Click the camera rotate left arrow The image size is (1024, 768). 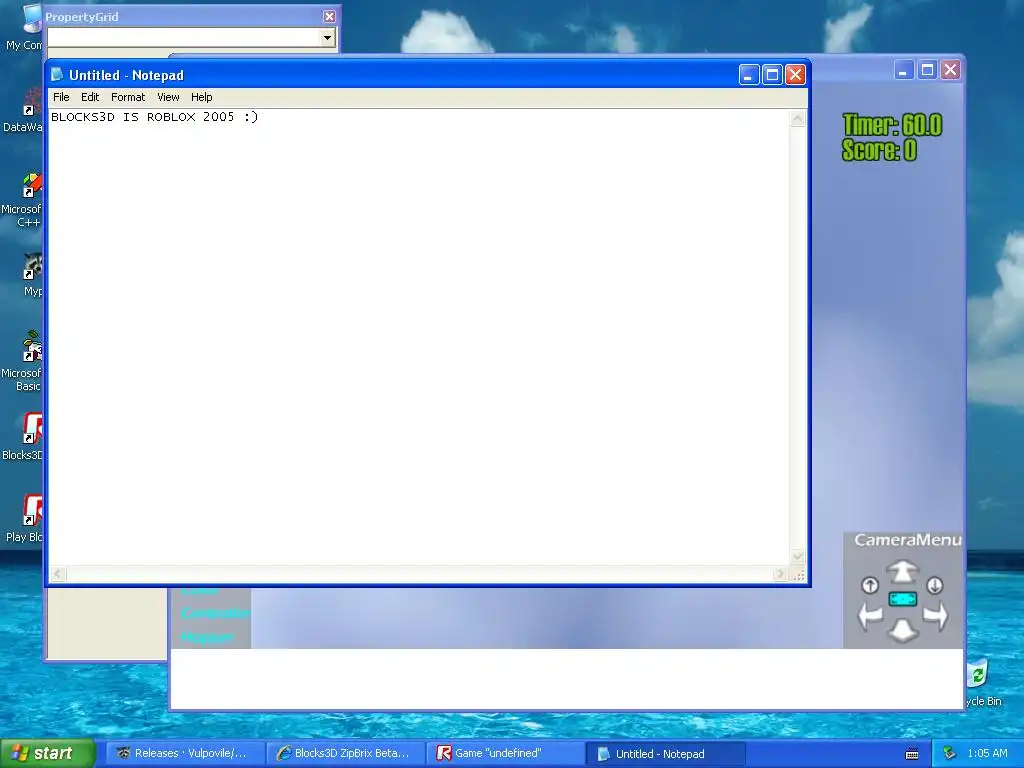tap(870, 615)
